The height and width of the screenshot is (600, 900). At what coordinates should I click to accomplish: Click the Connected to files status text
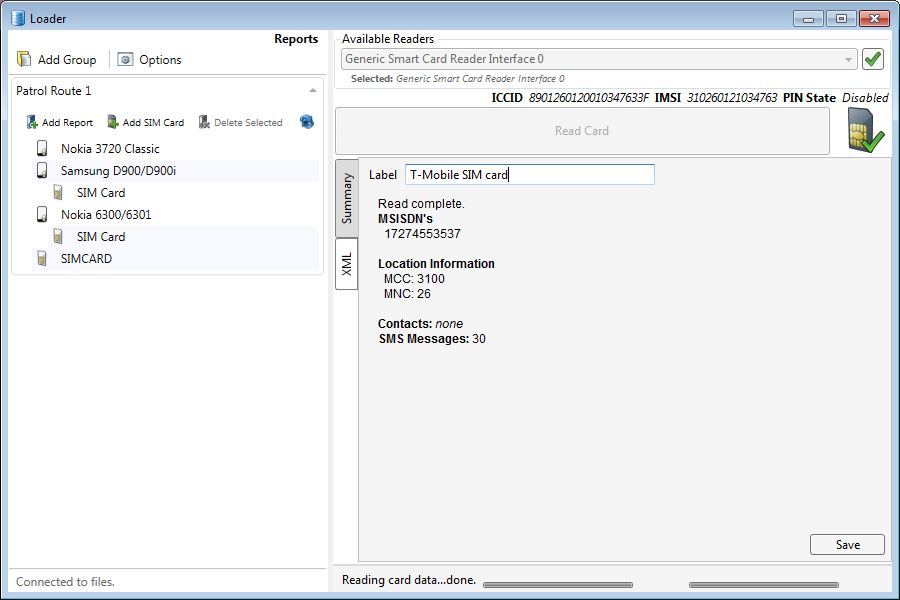coord(65,582)
